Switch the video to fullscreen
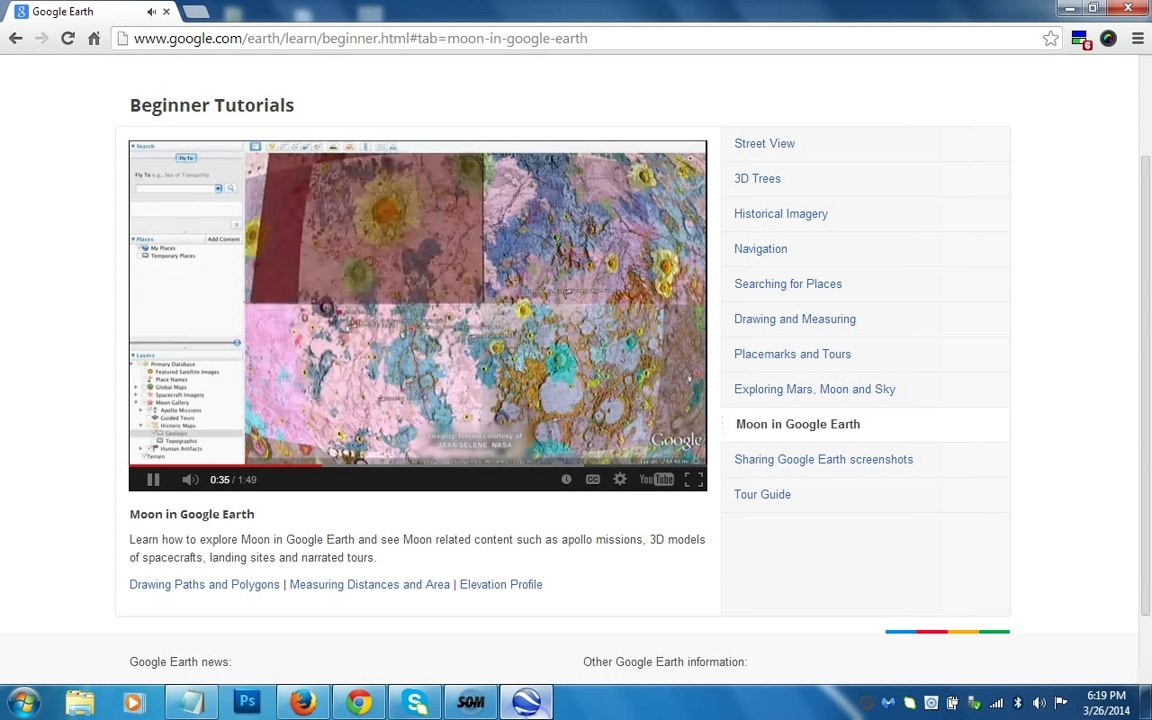This screenshot has width=1152, height=720. [694, 480]
